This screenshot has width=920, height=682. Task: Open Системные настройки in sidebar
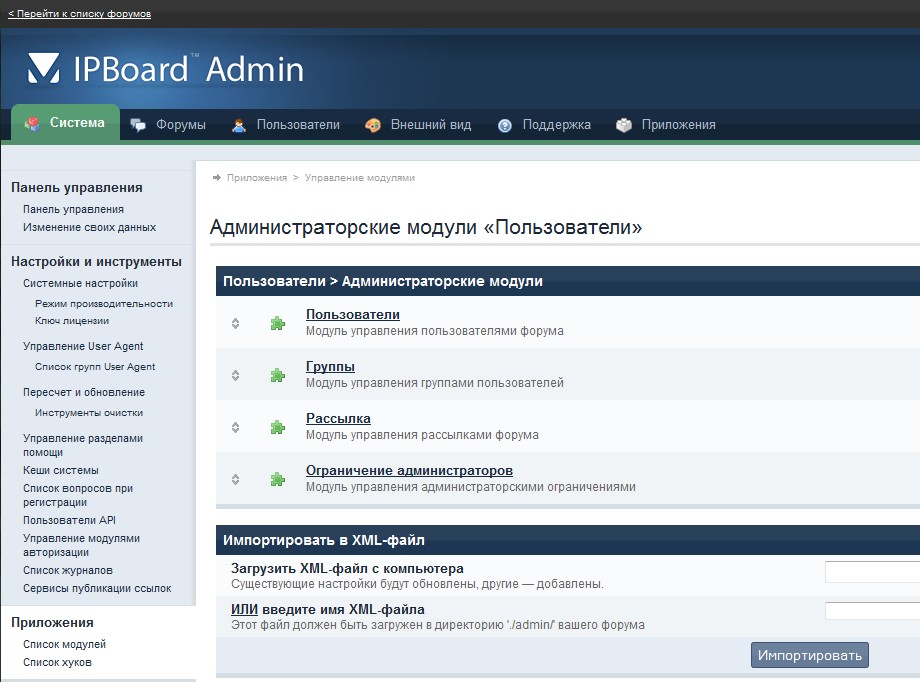point(80,283)
